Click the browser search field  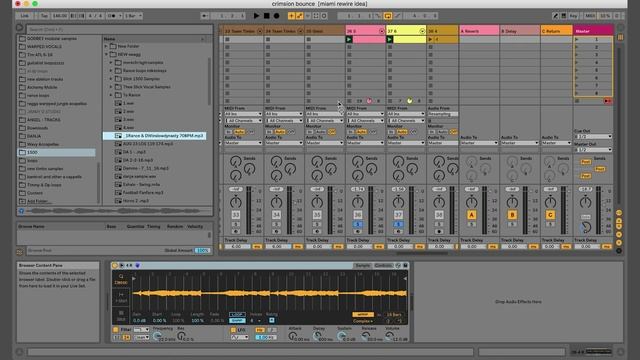point(119,29)
